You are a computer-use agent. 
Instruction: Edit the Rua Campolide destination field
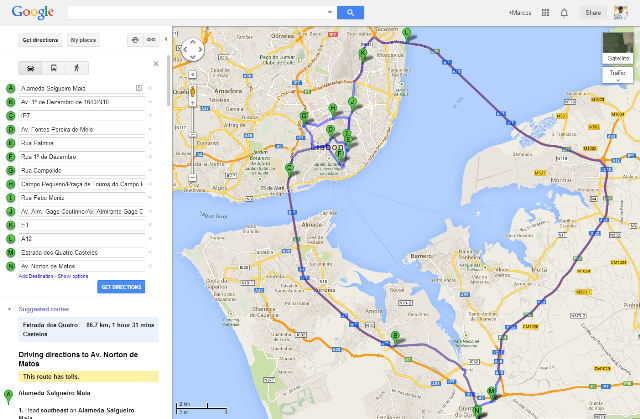point(82,171)
